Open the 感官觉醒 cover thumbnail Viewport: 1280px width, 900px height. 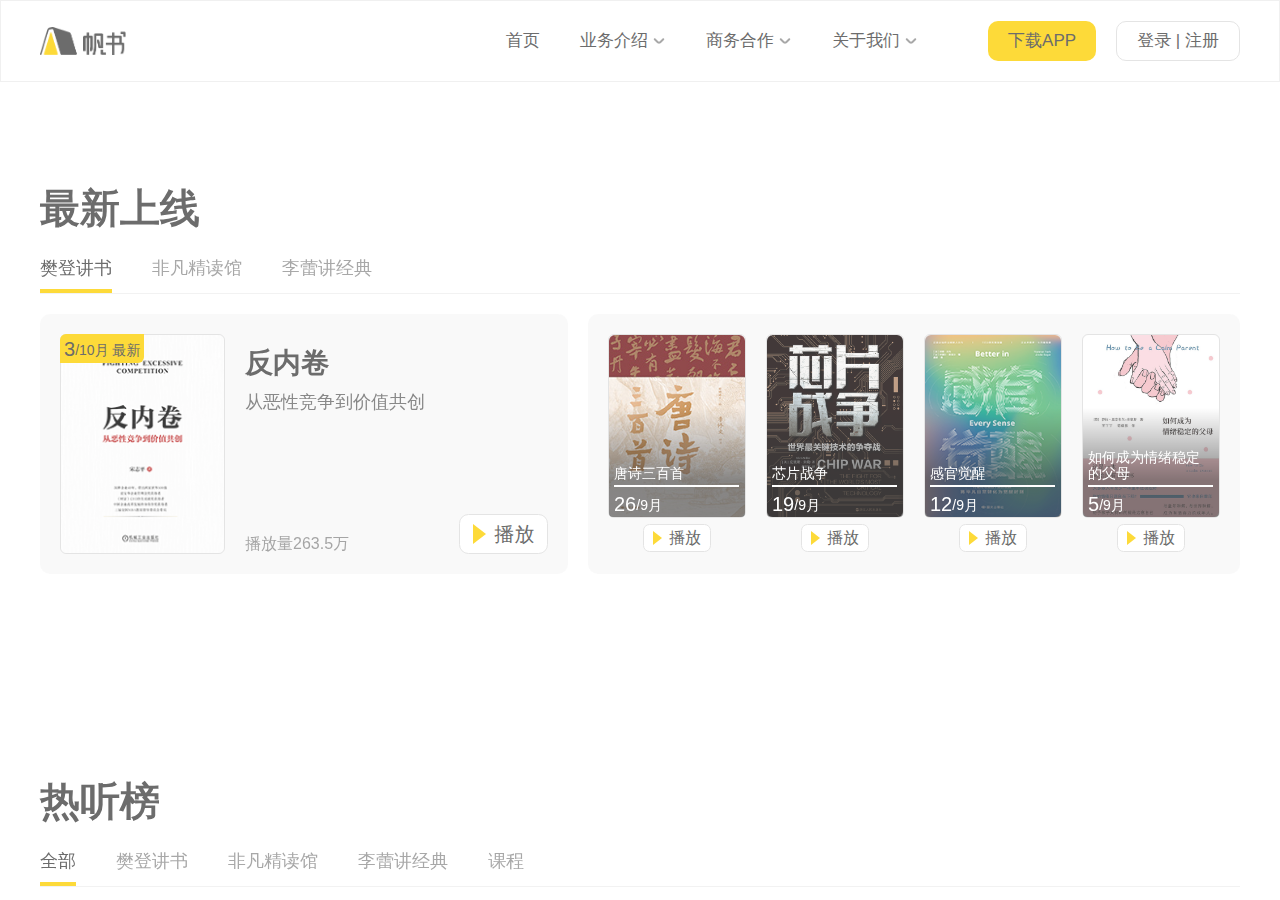(993, 426)
